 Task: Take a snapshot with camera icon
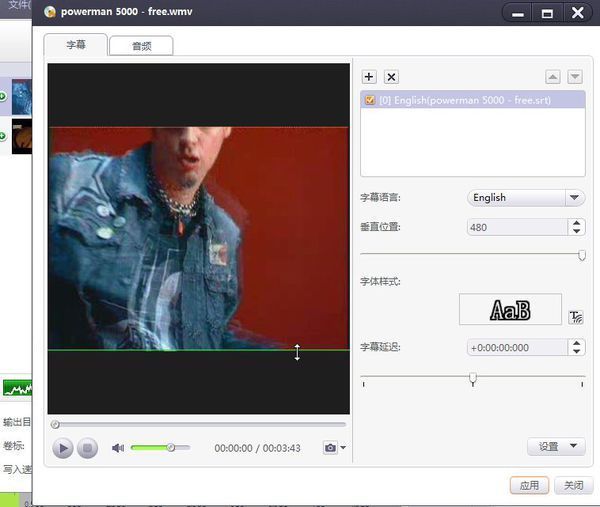click(330, 447)
